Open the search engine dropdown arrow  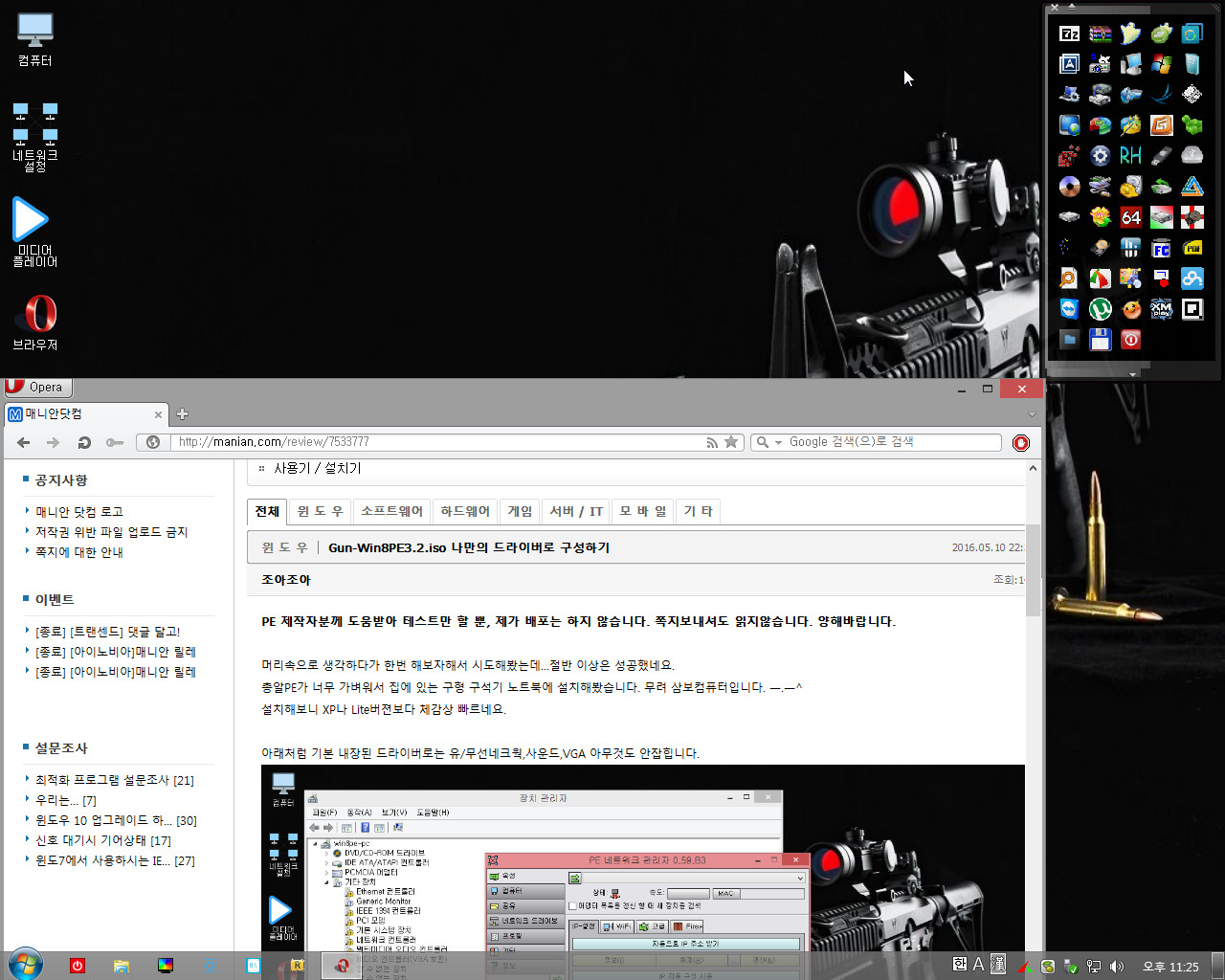pos(778,442)
